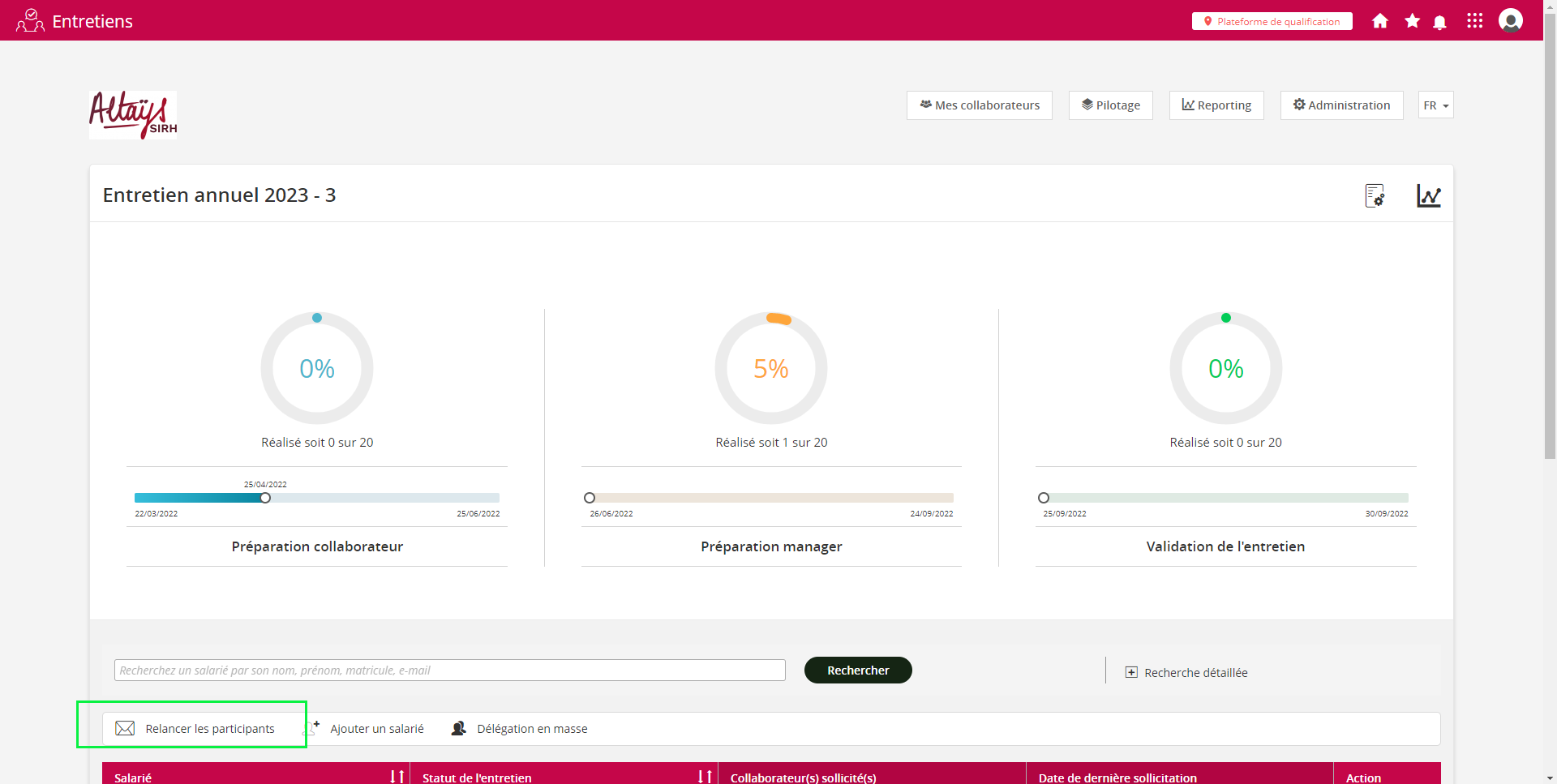The image size is (1557, 784).
Task: Open Mes collaborateurs menu
Action: point(979,105)
